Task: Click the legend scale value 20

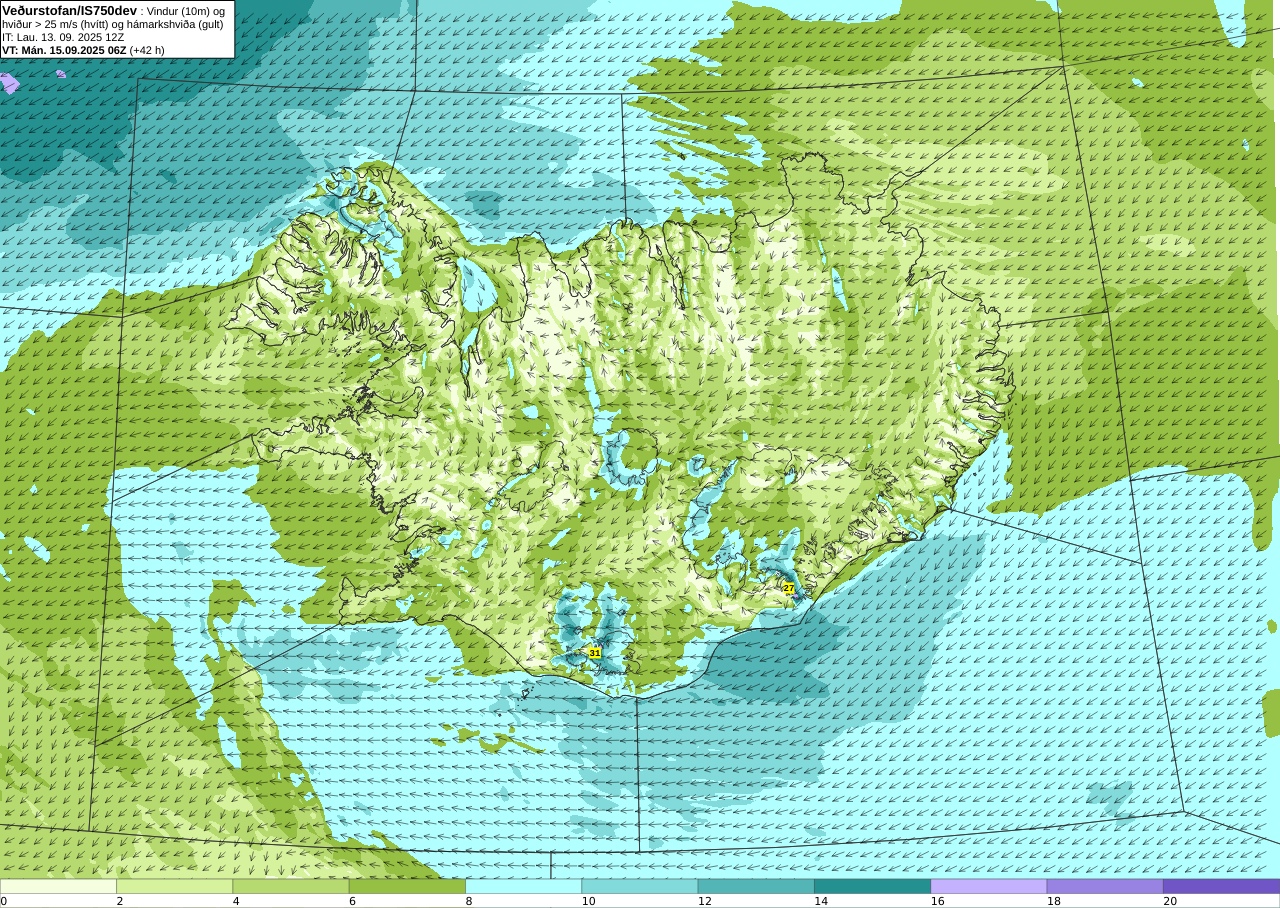Action: tap(1170, 901)
